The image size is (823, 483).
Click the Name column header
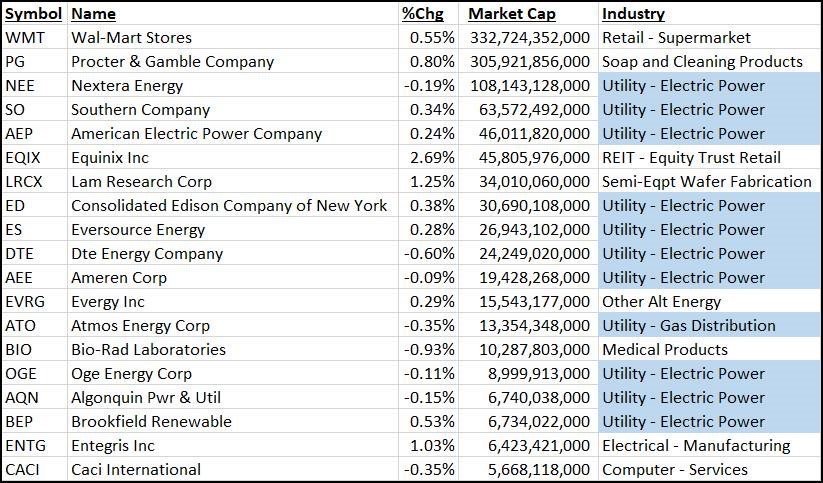93,14
